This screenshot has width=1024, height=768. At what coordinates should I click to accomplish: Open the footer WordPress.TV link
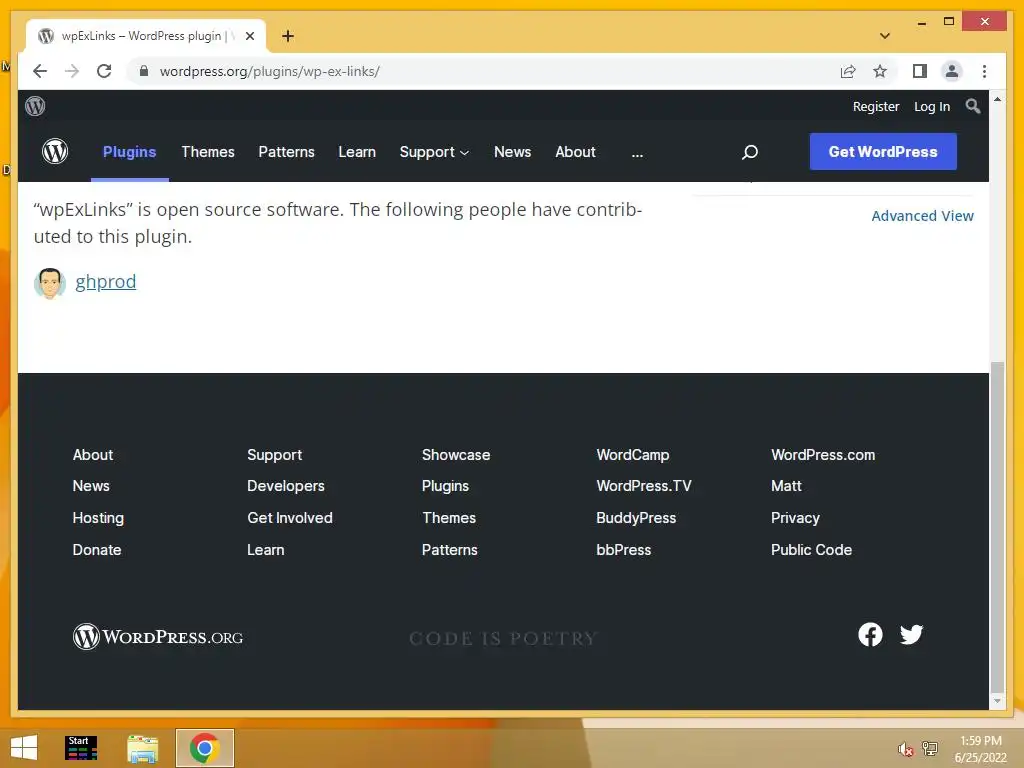[644, 486]
